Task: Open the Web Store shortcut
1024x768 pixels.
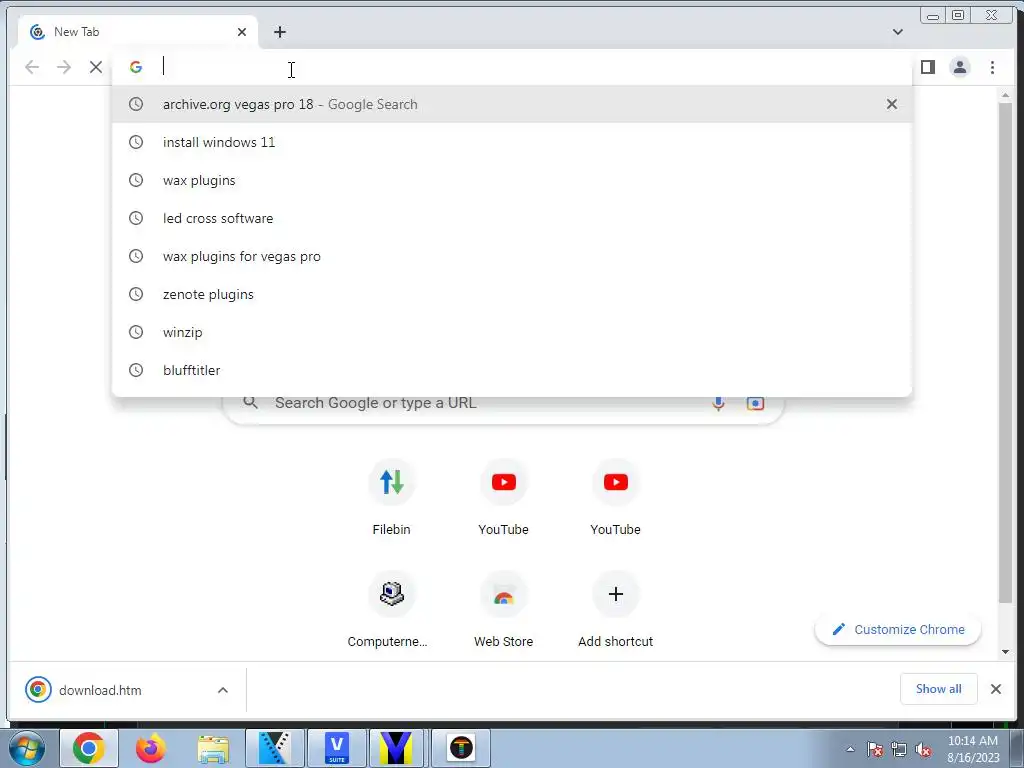Action: 504,609
